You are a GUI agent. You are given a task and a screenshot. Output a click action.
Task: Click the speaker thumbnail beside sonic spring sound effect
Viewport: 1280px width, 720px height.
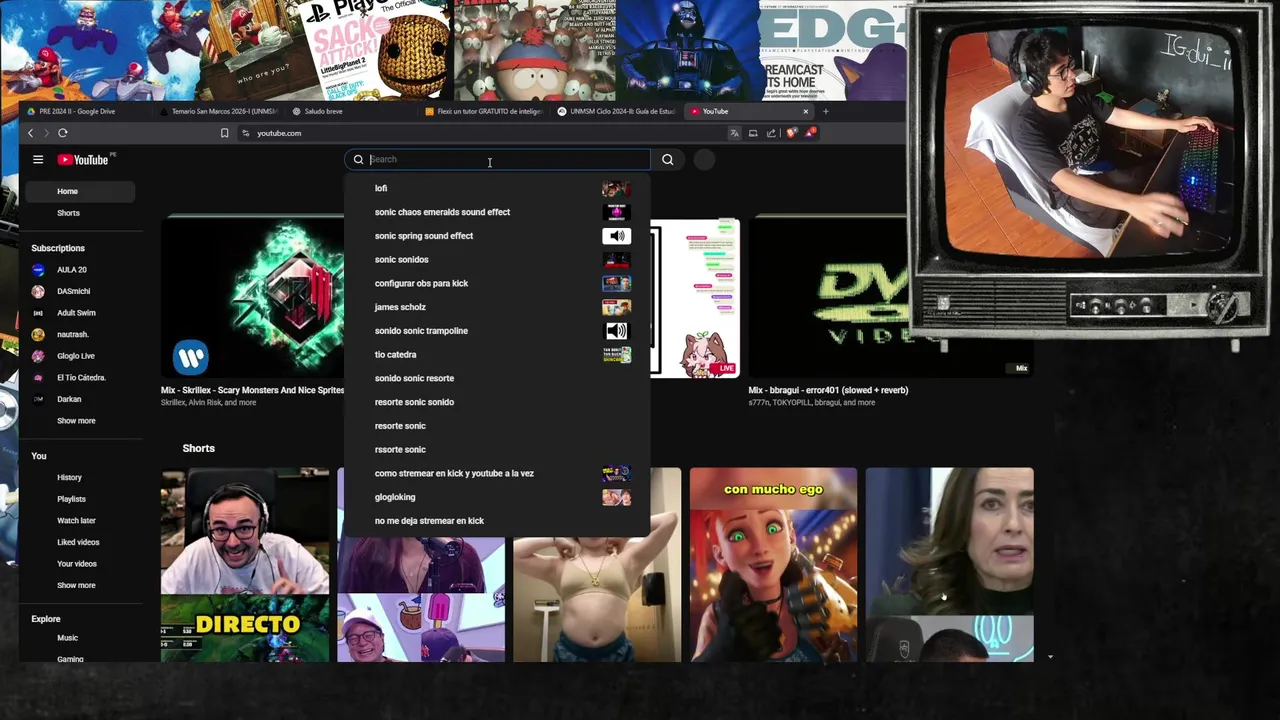click(616, 236)
